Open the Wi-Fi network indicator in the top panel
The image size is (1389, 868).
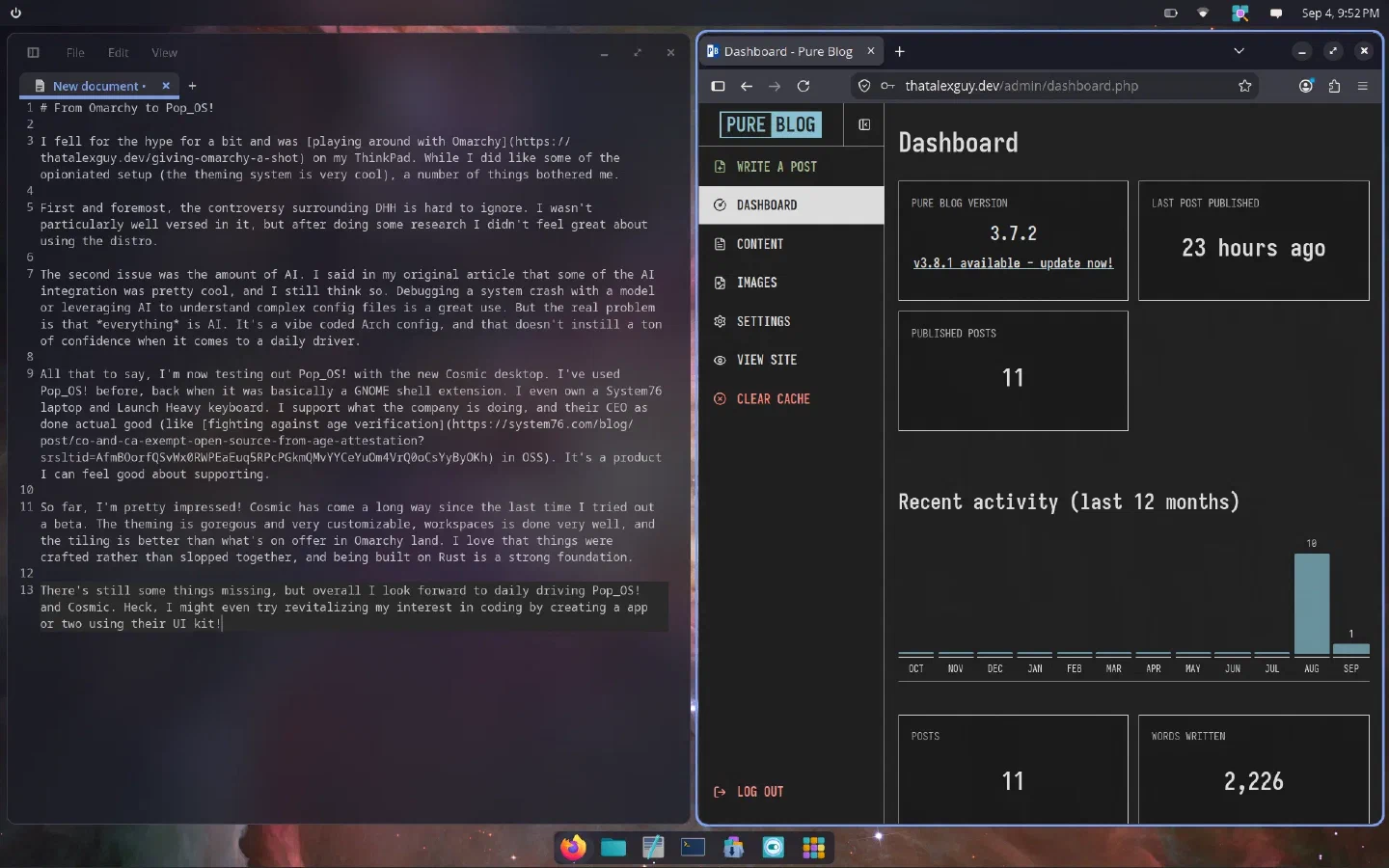[x=1203, y=14]
